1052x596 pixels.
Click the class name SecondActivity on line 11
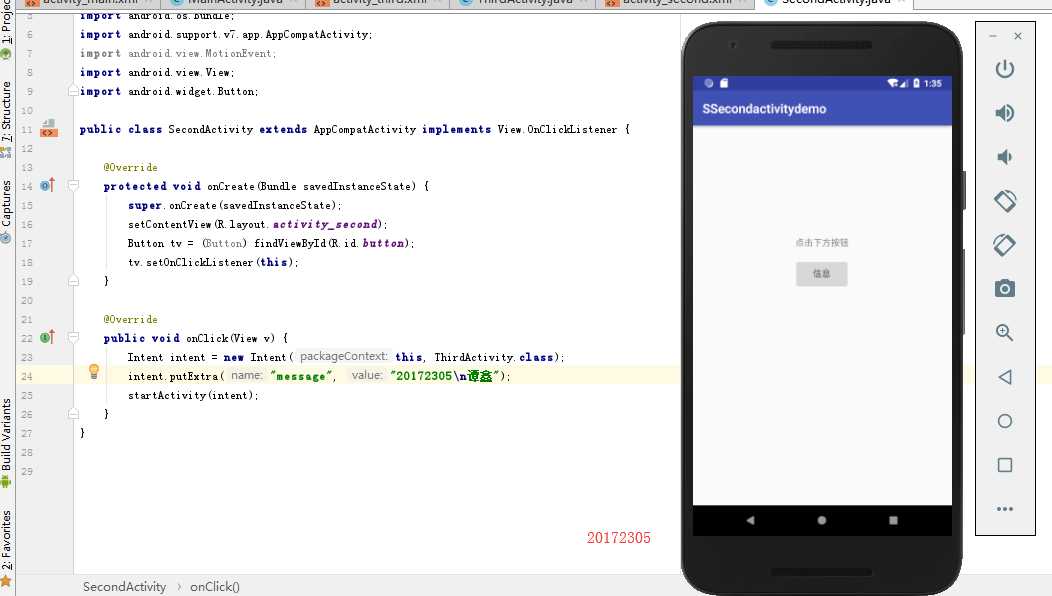pos(211,129)
